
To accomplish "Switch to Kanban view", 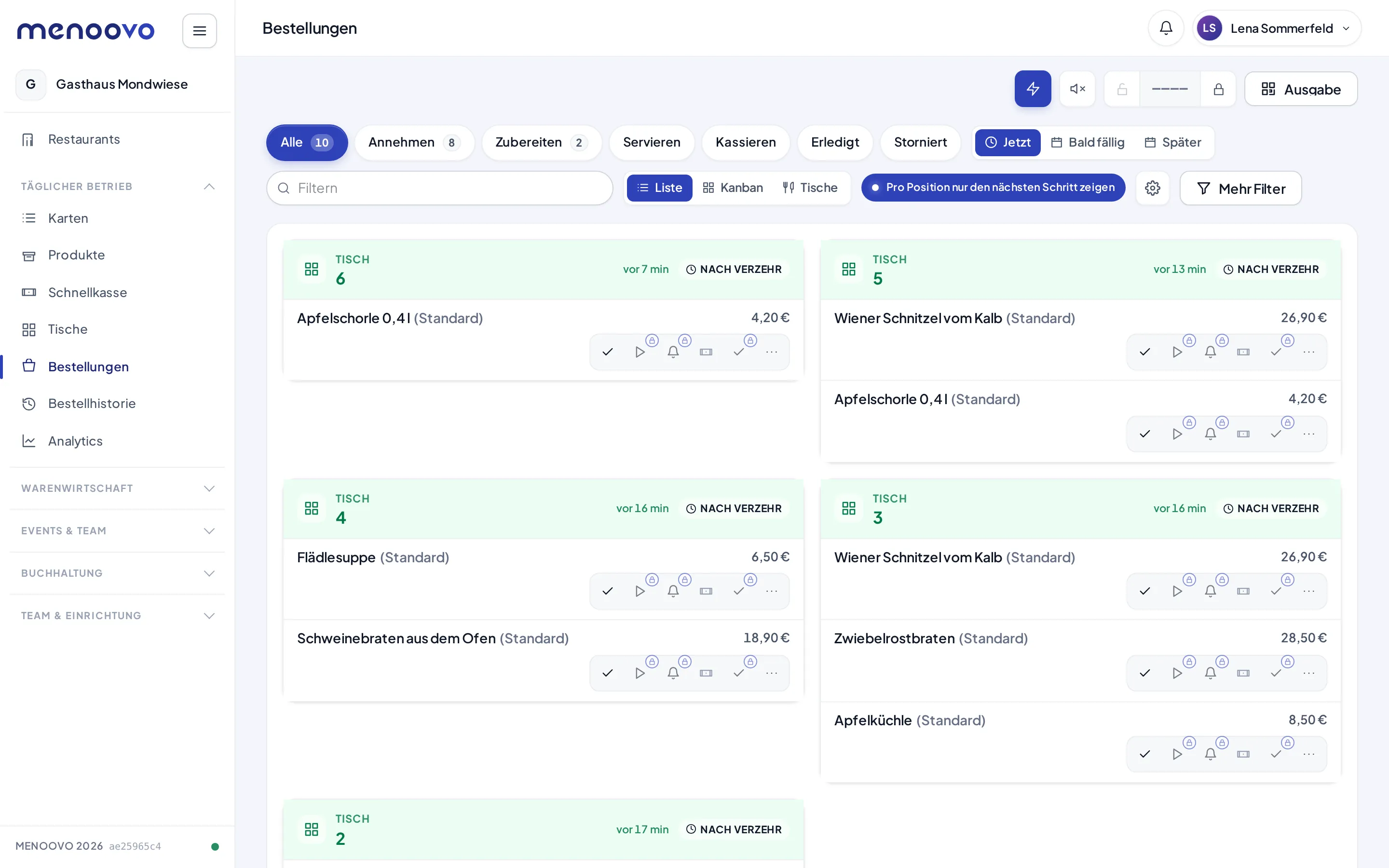I will pyautogui.click(x=733, y=188).
